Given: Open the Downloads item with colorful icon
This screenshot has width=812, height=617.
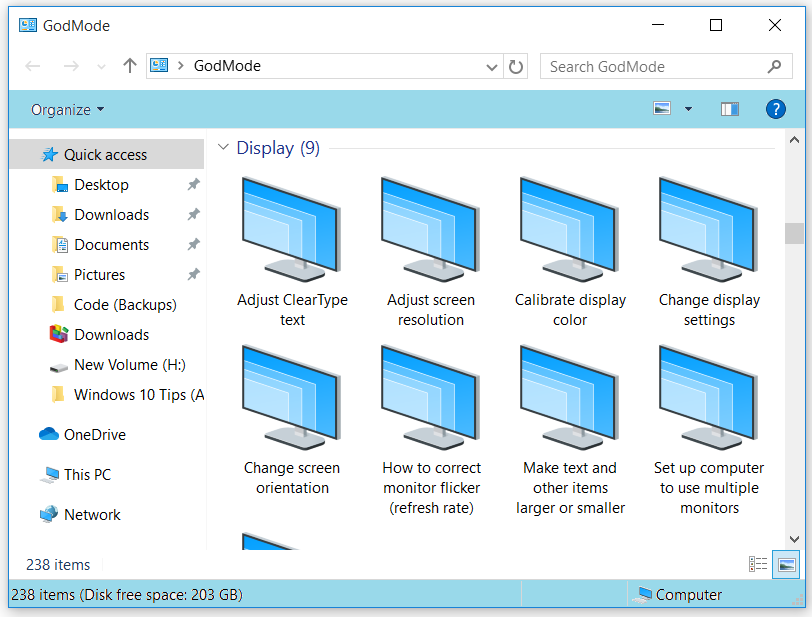Looking at the screenshot, I should pos(112,335).
